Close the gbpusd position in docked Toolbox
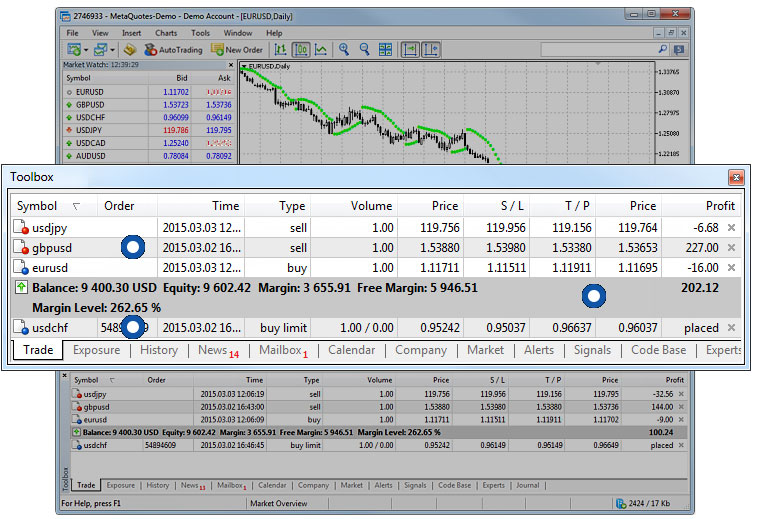 tap(681, 407)
